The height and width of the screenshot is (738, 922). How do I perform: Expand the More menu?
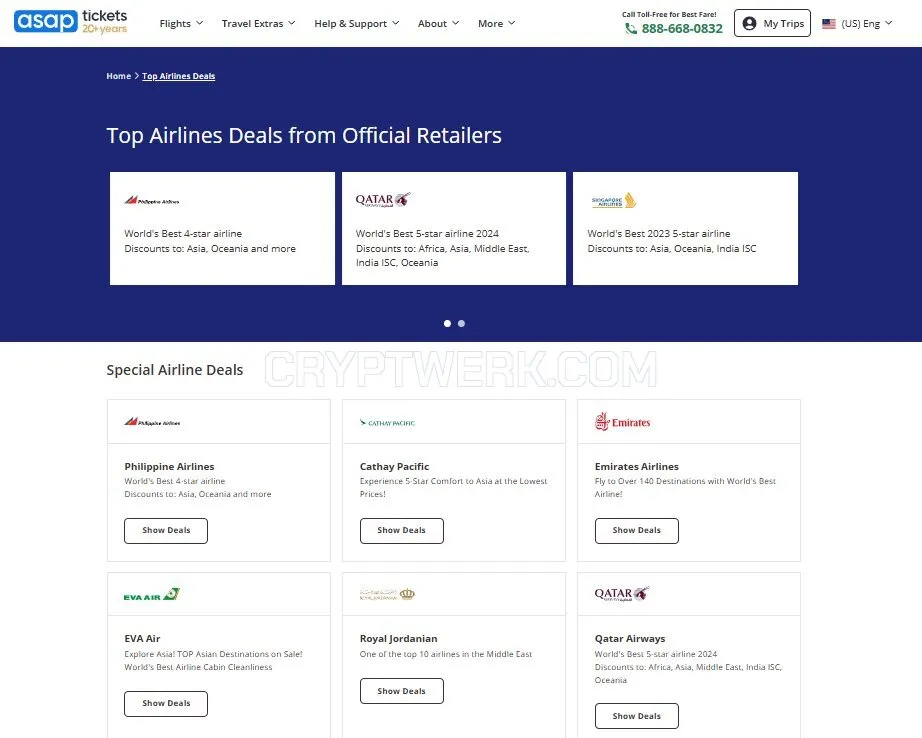pos(496,24)
